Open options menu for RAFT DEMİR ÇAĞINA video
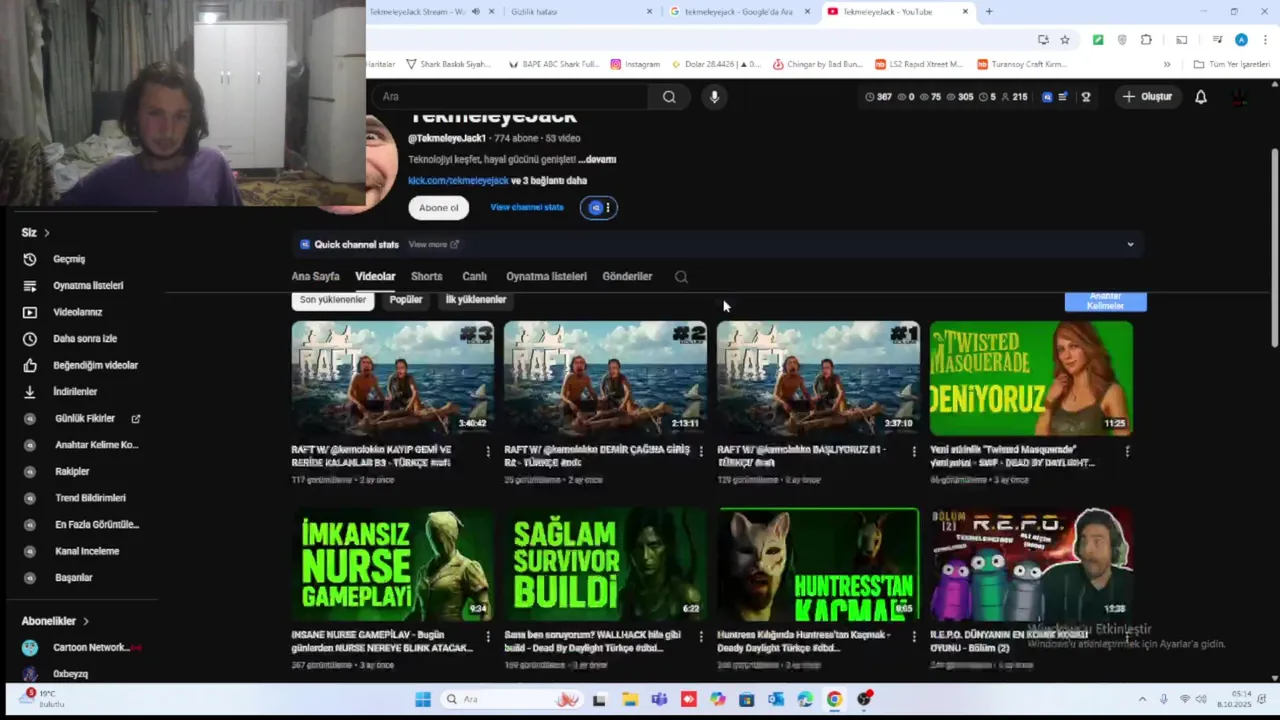Viewport: 1280px width, 720px height. pyautogui.click(x=701, y=452)
